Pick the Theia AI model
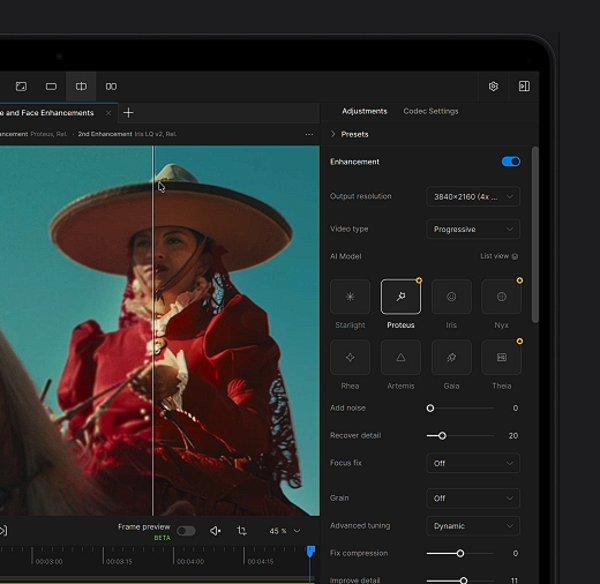This screenshot has height=584, width=600. click(501, 357)
